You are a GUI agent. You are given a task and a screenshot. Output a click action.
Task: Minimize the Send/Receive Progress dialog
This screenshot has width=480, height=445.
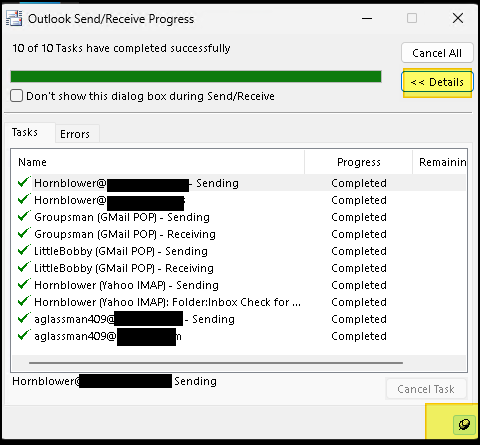point(367,18)
